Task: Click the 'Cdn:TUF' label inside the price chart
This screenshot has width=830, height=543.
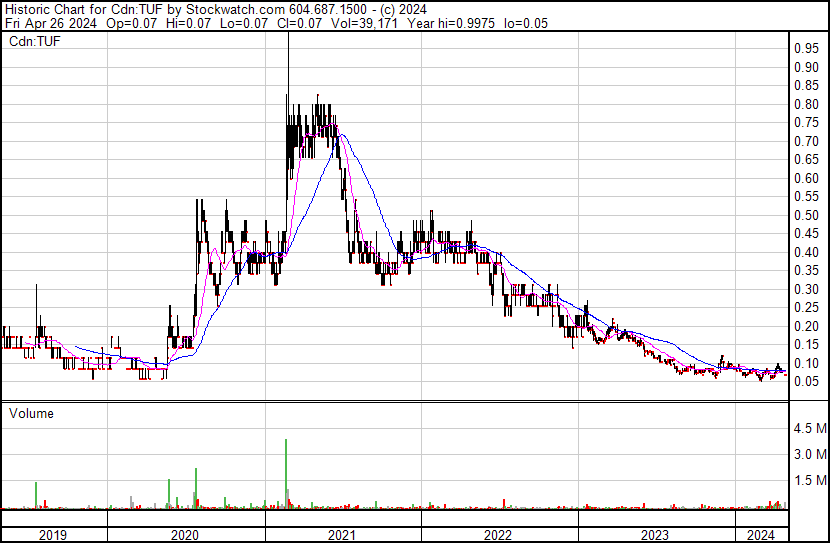Action: 35,41
